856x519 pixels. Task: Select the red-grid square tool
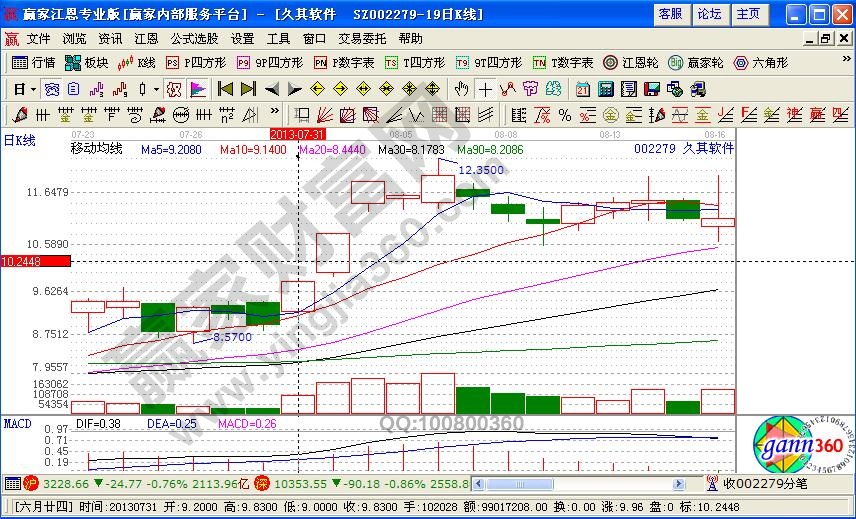pos(439,115)
